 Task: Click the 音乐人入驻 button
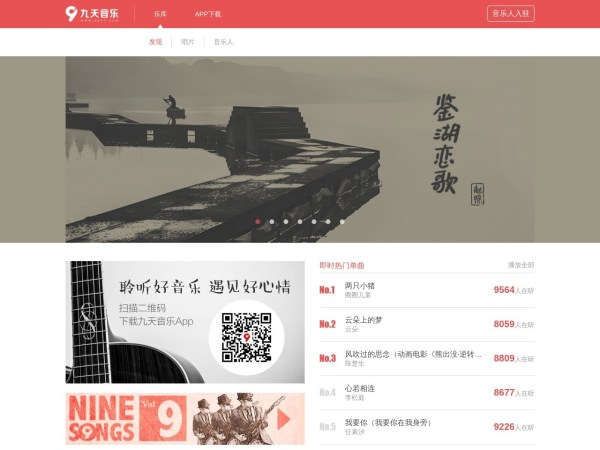pyautogui.click(x=511, y=14)
